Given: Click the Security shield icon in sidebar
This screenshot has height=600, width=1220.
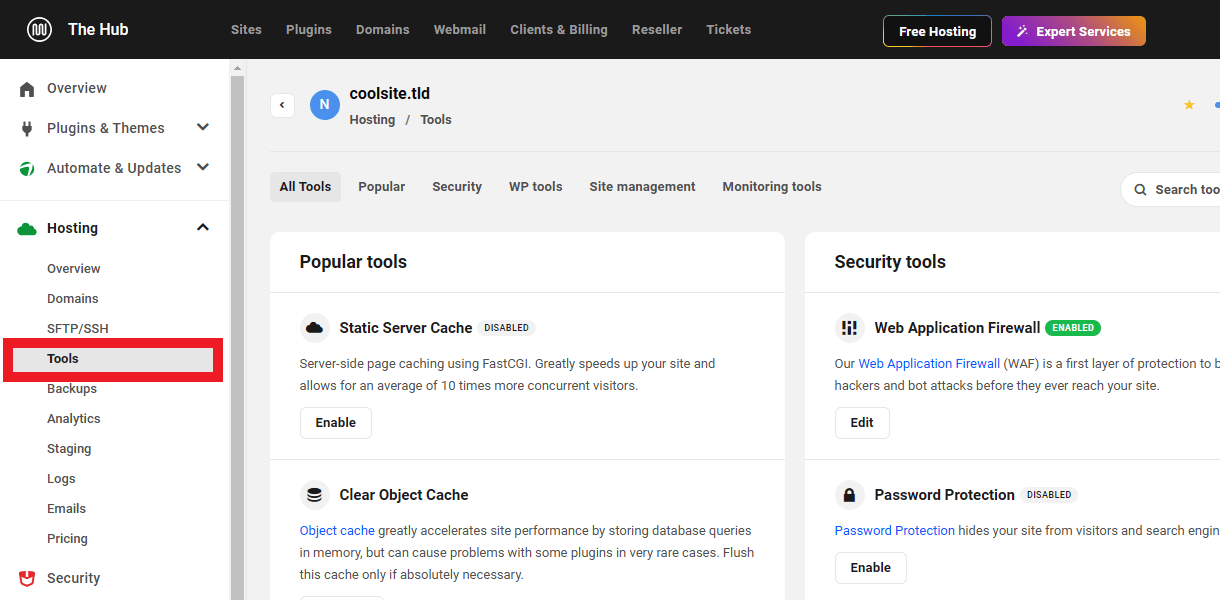Looking at the screenshot, I should coord(27,578).
